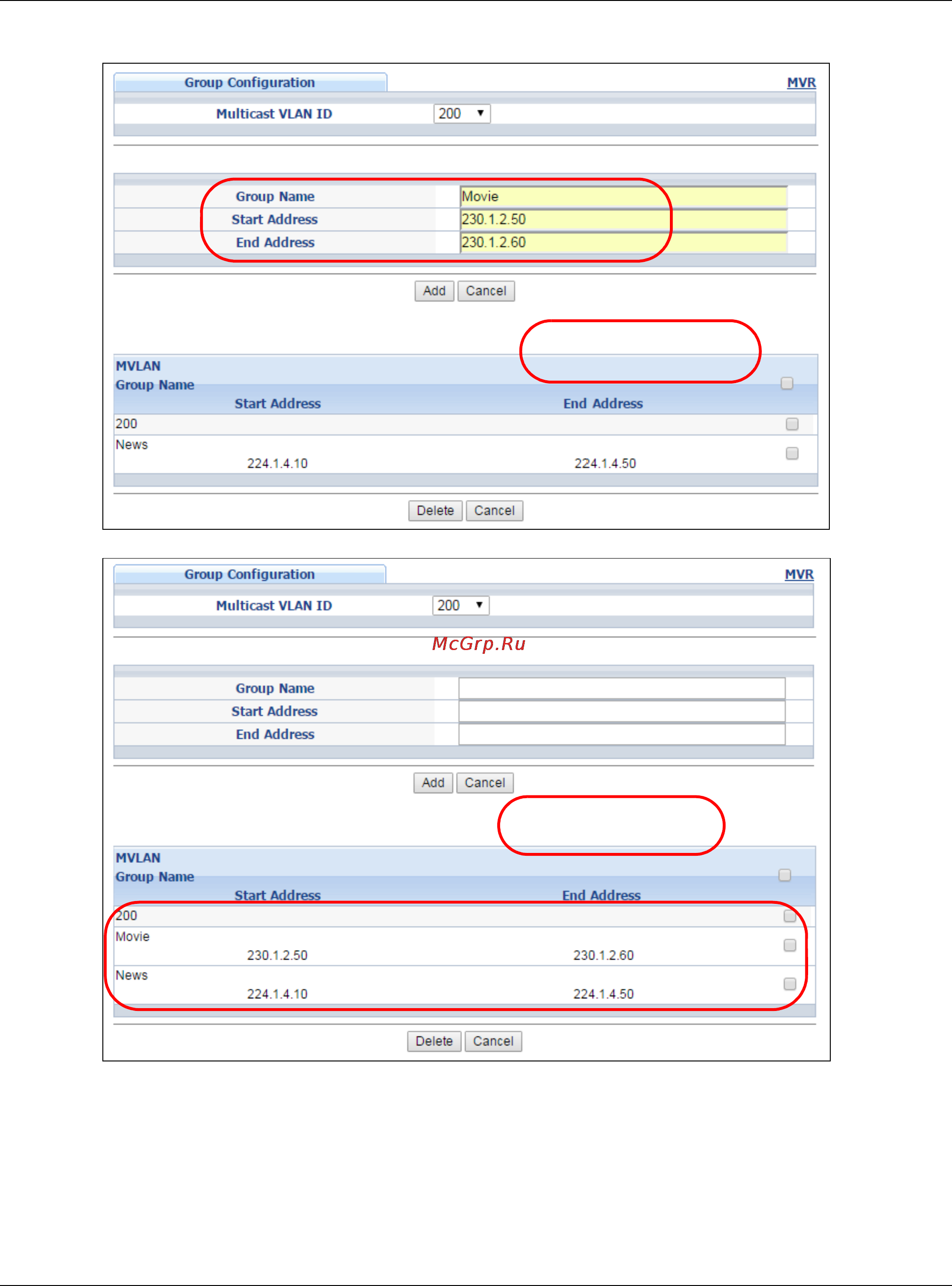
Task: Check the Movie row checkbox in bottom table
Action: 790,945
